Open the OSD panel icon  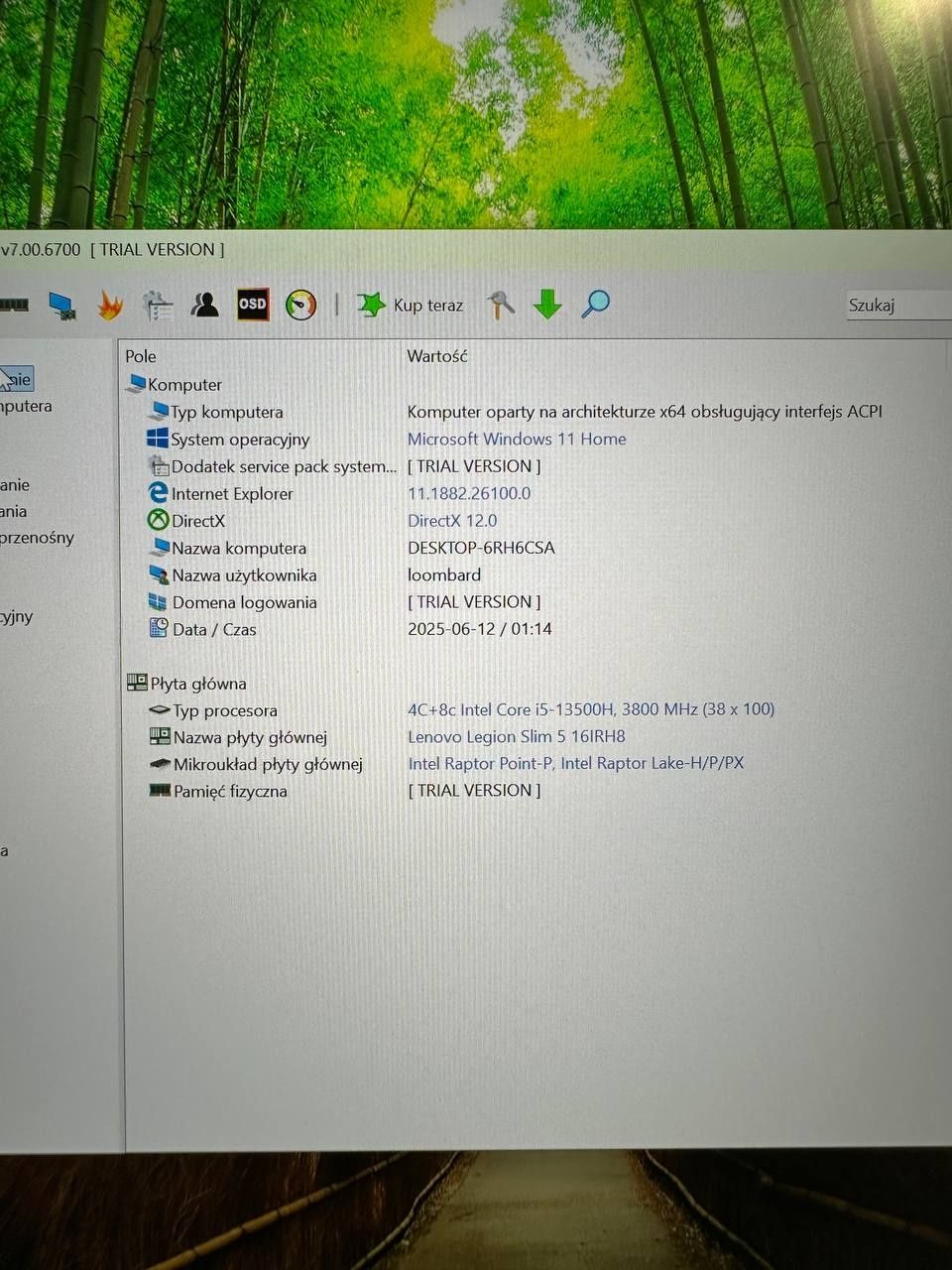(x=253, y=304)
